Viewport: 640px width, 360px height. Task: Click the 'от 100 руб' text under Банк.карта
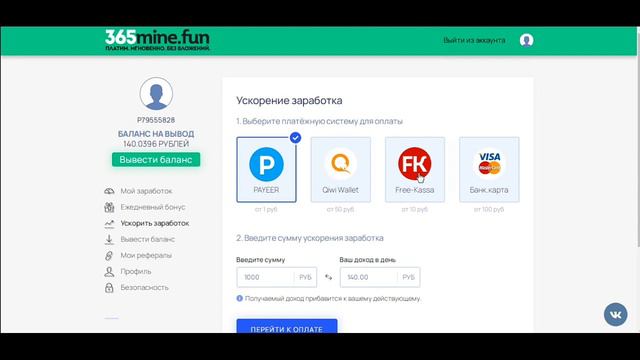489,209
